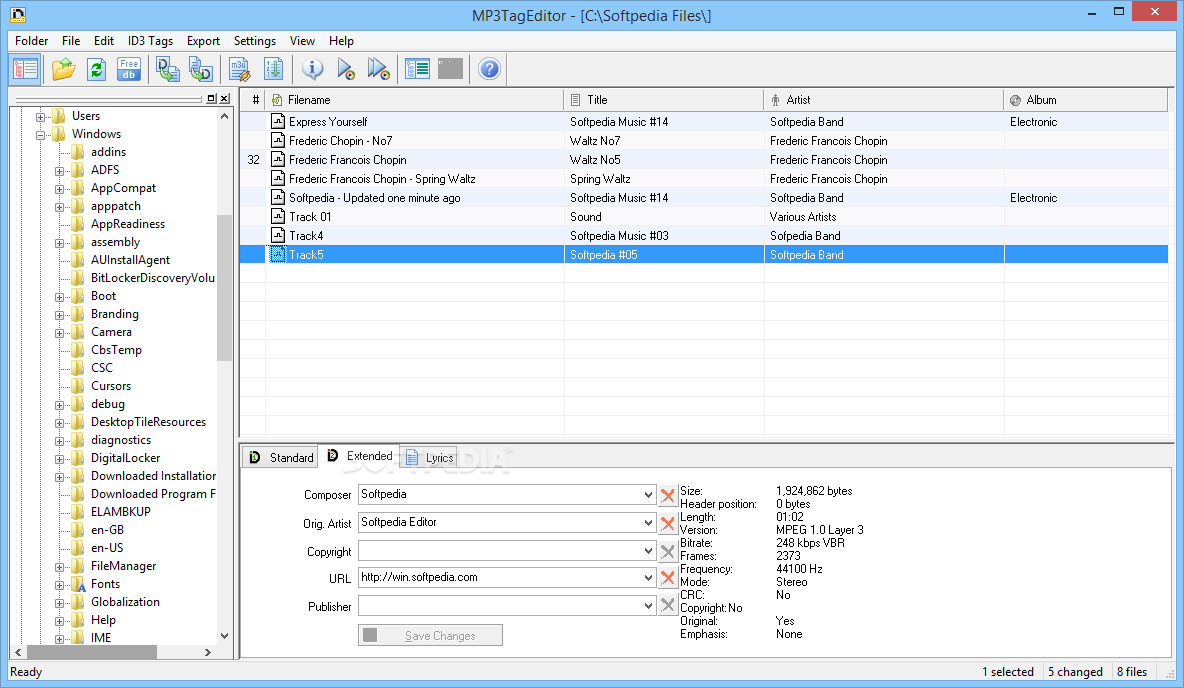The width and height of the screenshot is (1184, 688).
Task: Expand the ADFS folder node
Action: tap(60, 171)
